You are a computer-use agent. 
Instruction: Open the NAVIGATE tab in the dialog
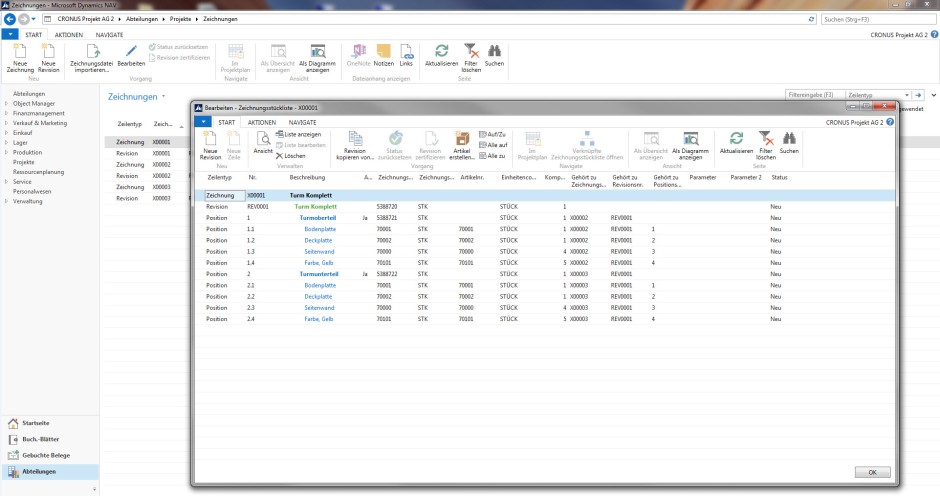[x=289, y=121]
